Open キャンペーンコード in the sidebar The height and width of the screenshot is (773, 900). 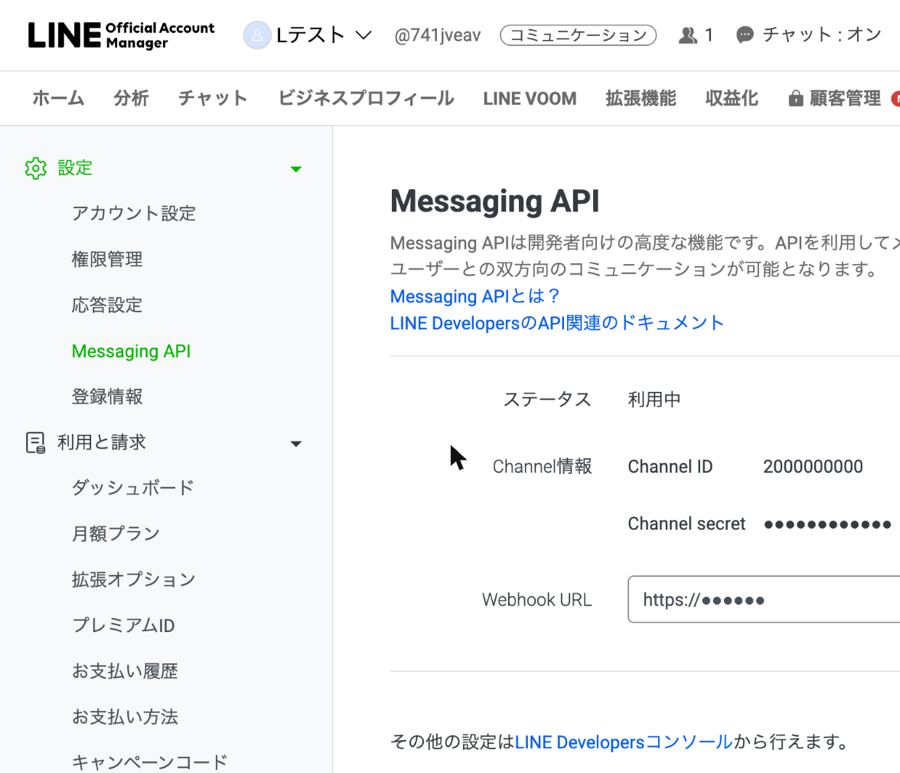tap(150, 762)
